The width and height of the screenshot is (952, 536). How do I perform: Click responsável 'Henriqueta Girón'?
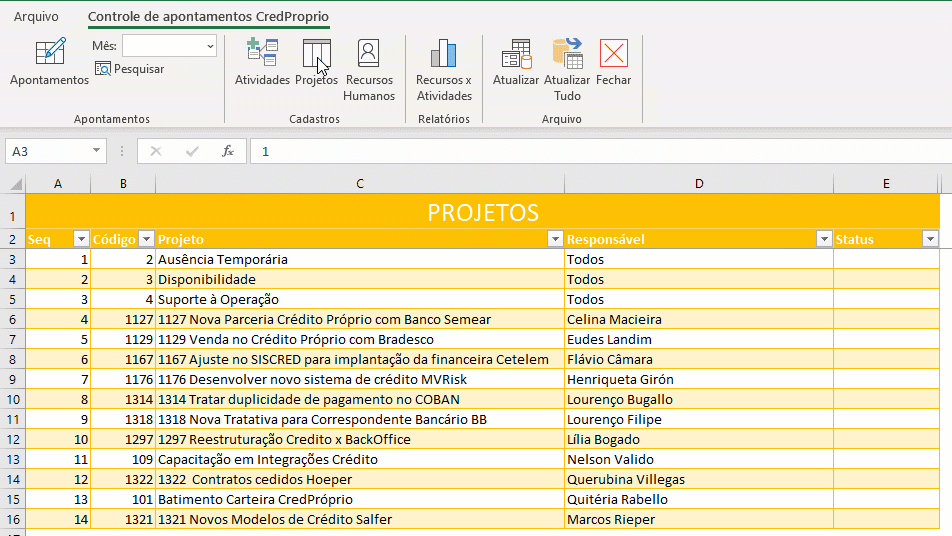click(699, 379)
